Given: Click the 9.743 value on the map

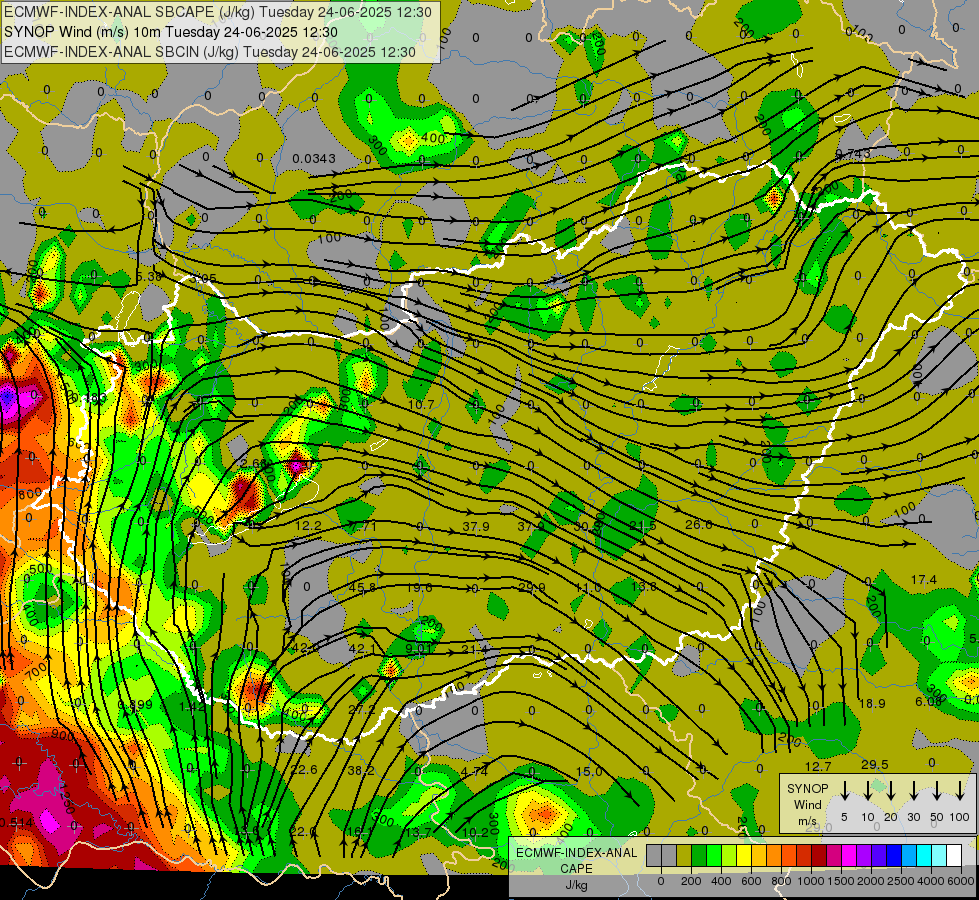Looking at the screenshot, I should tap(852, 154).
